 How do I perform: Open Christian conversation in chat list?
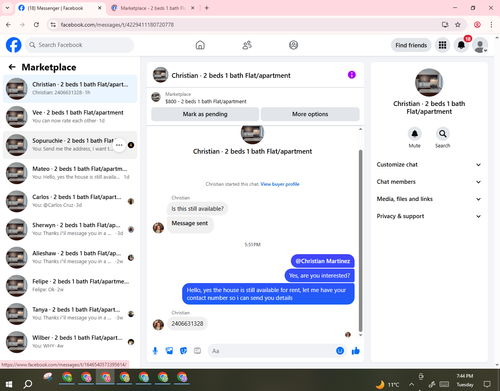(x=70, y=89)
